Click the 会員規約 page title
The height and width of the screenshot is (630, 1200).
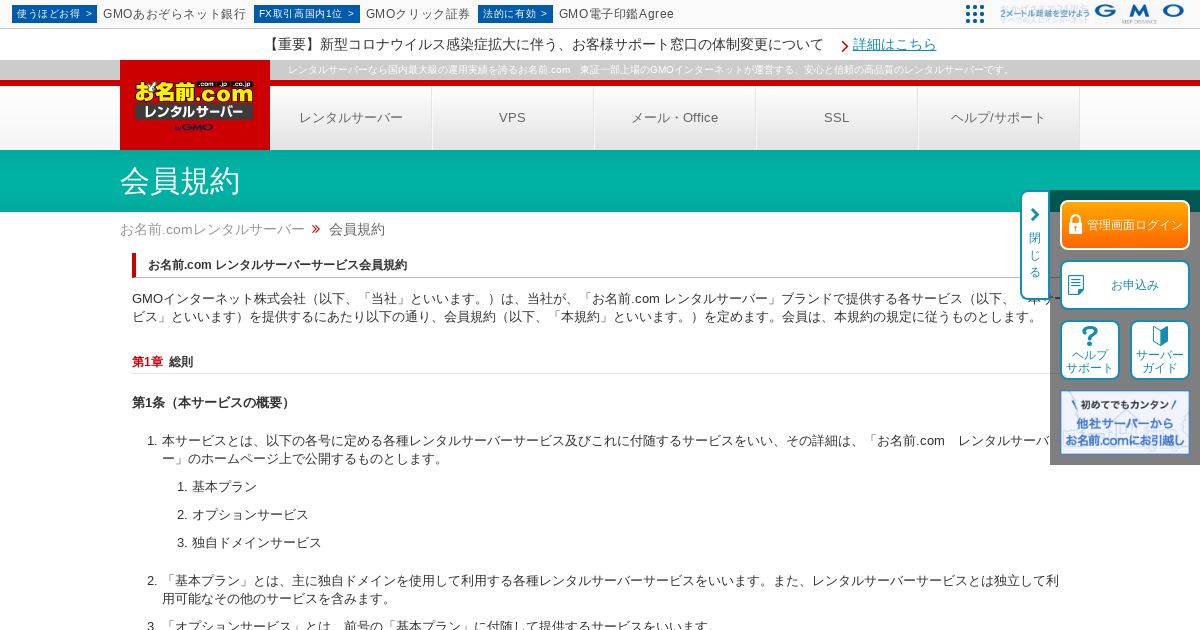pos(180,181)
